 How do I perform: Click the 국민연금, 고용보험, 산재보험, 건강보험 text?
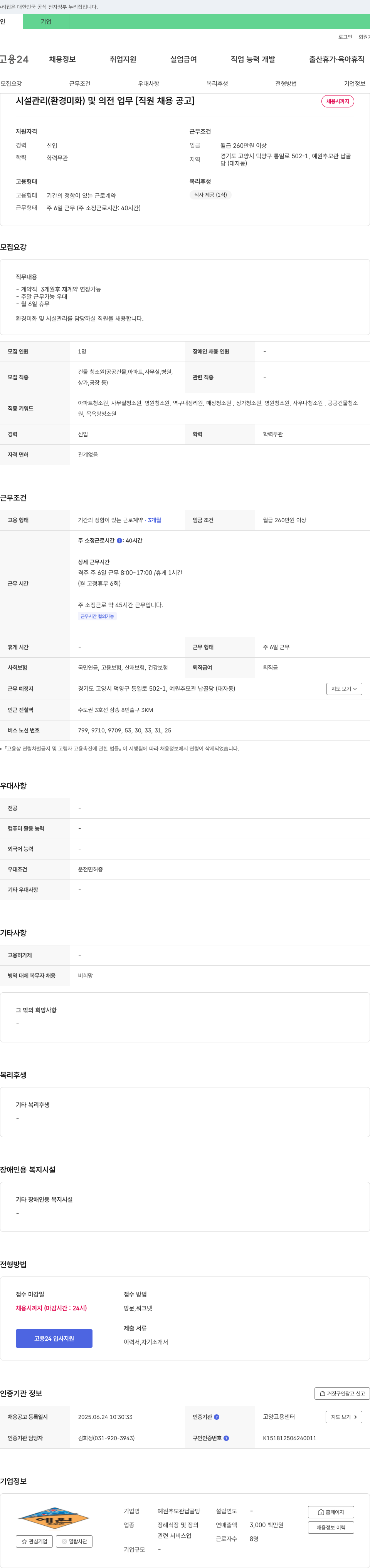click(x=123, y=668)
